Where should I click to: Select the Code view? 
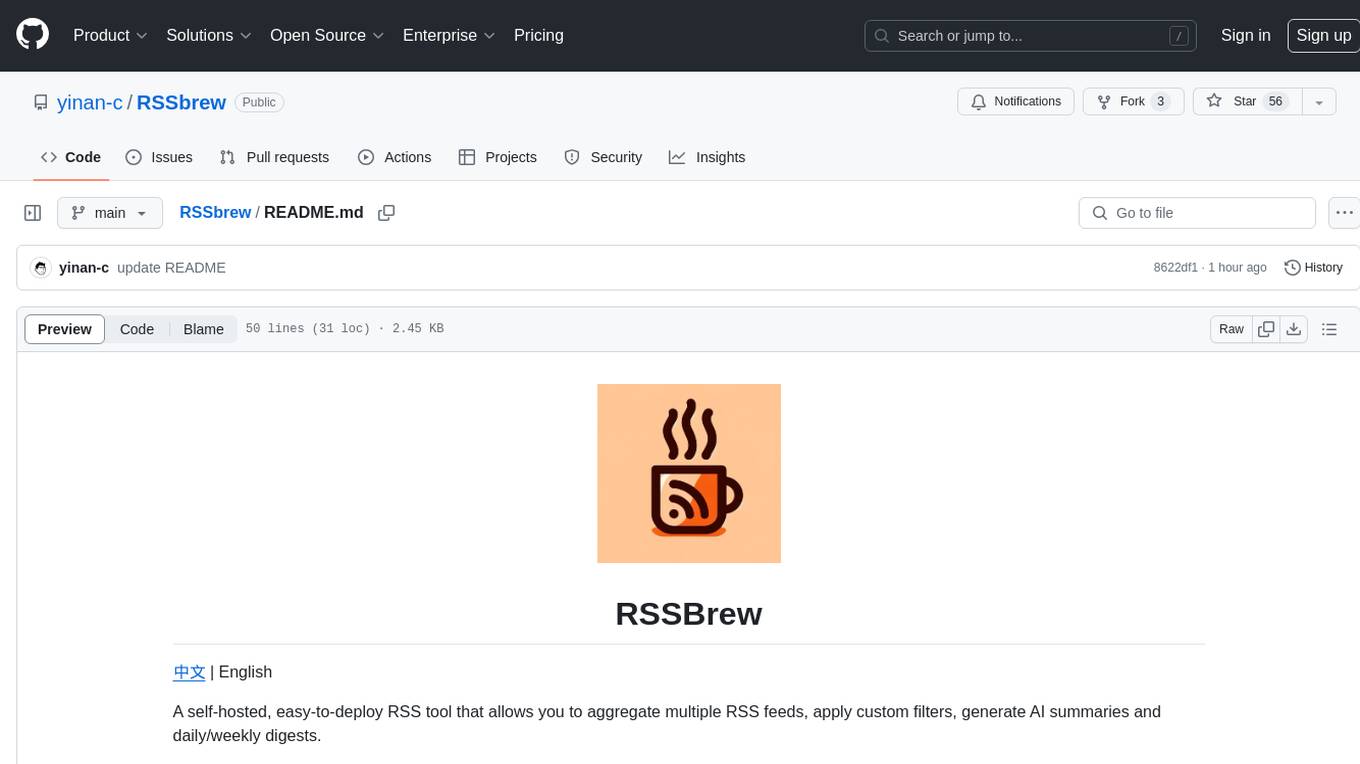[x=137, y=329]
